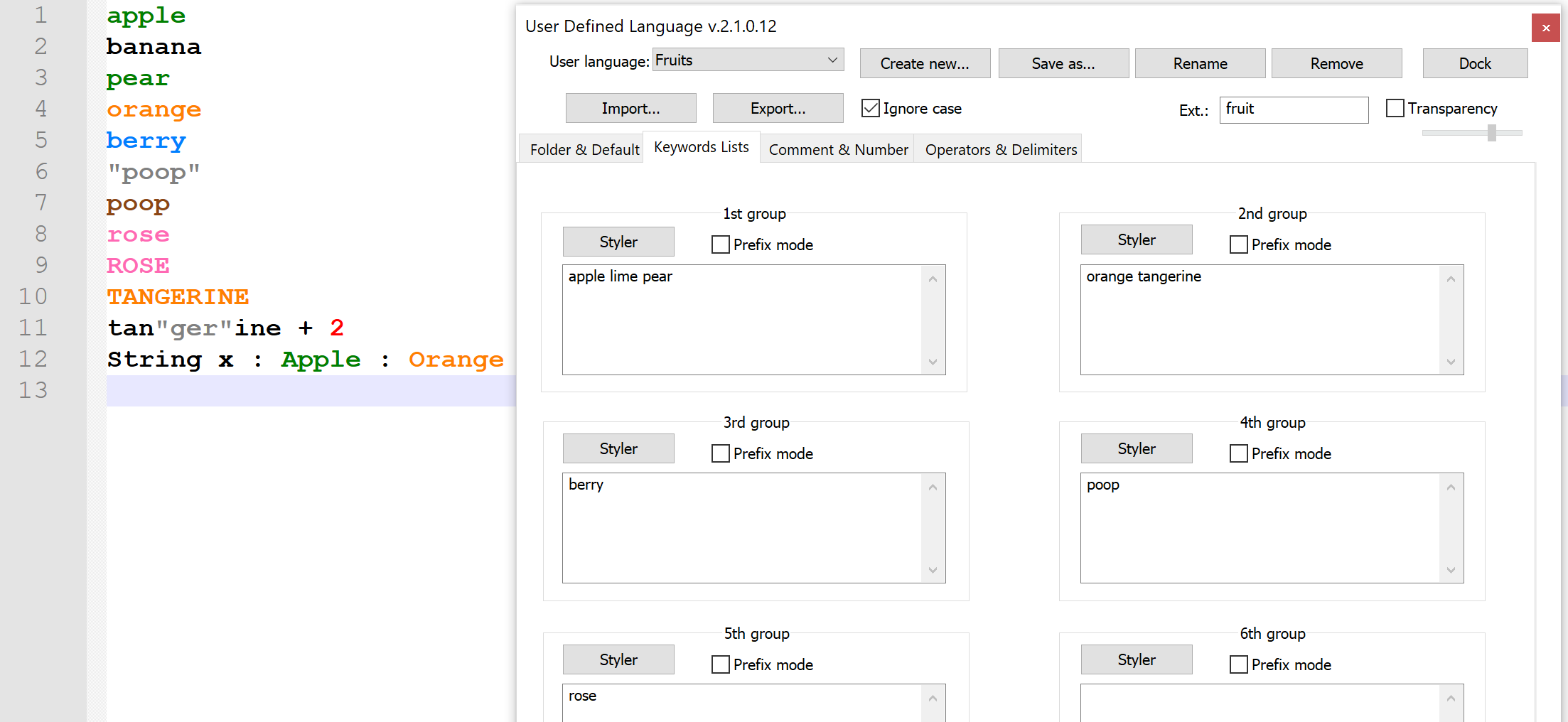Open Styler for the 5th group
The image size is (1568, 722).
point(618,660)
